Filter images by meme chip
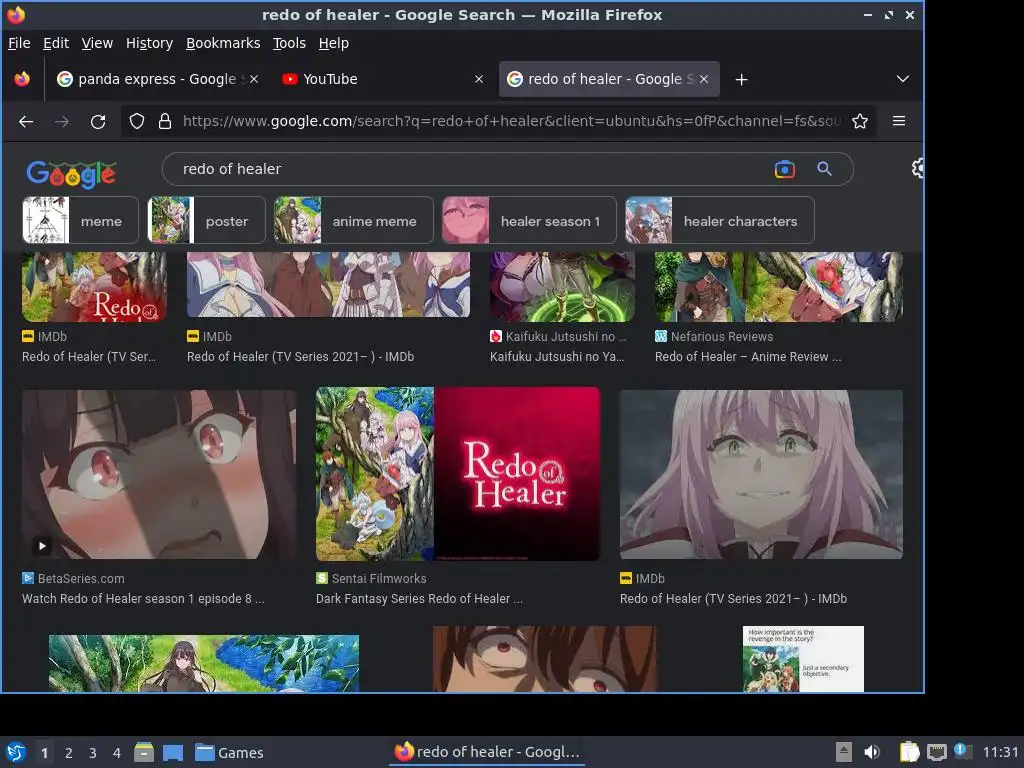The image size is (1024, 768). (x=80, y=221)
